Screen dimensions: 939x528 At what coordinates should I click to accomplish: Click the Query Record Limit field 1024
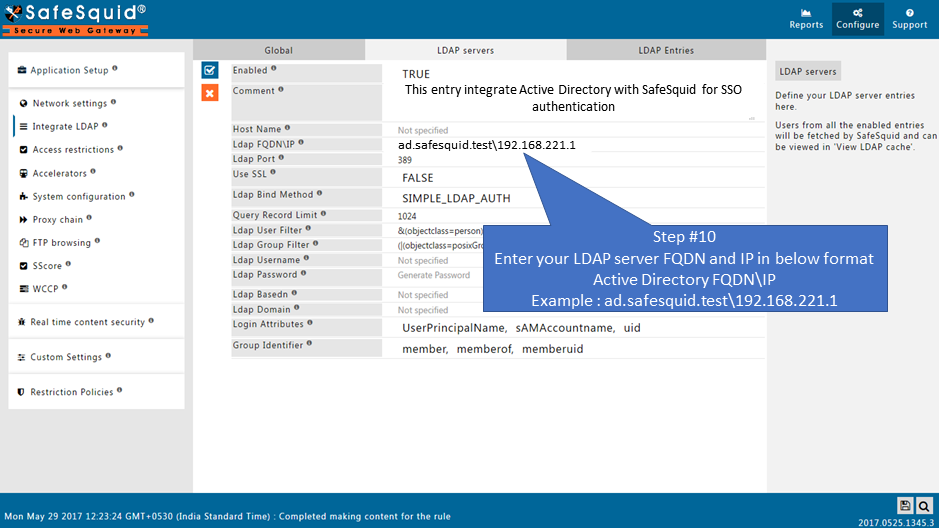click(574, 216)
